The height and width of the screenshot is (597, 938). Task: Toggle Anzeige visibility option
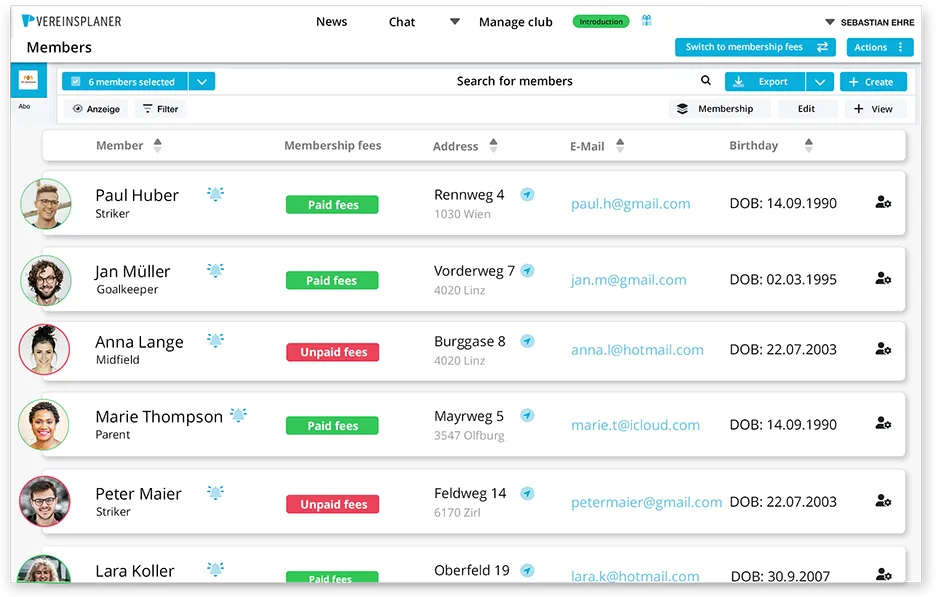click(x=96, y=108)
